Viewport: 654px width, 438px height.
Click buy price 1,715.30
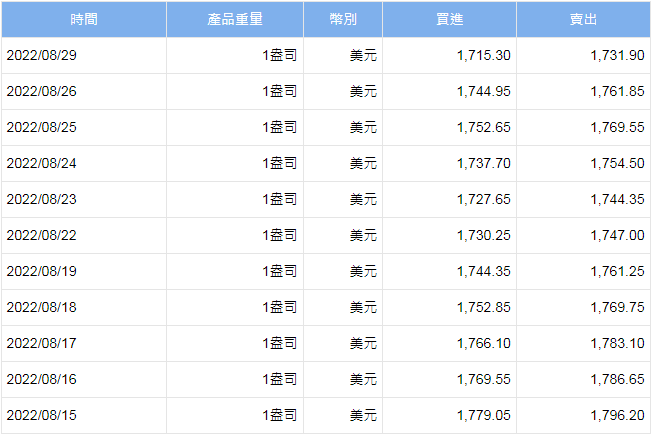[x=482, y=55]
